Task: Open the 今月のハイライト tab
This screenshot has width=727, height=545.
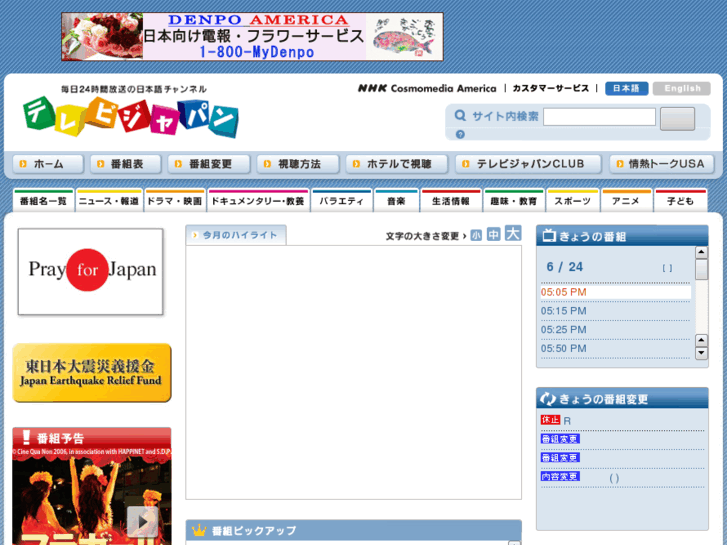Action: tap(236, 235)
